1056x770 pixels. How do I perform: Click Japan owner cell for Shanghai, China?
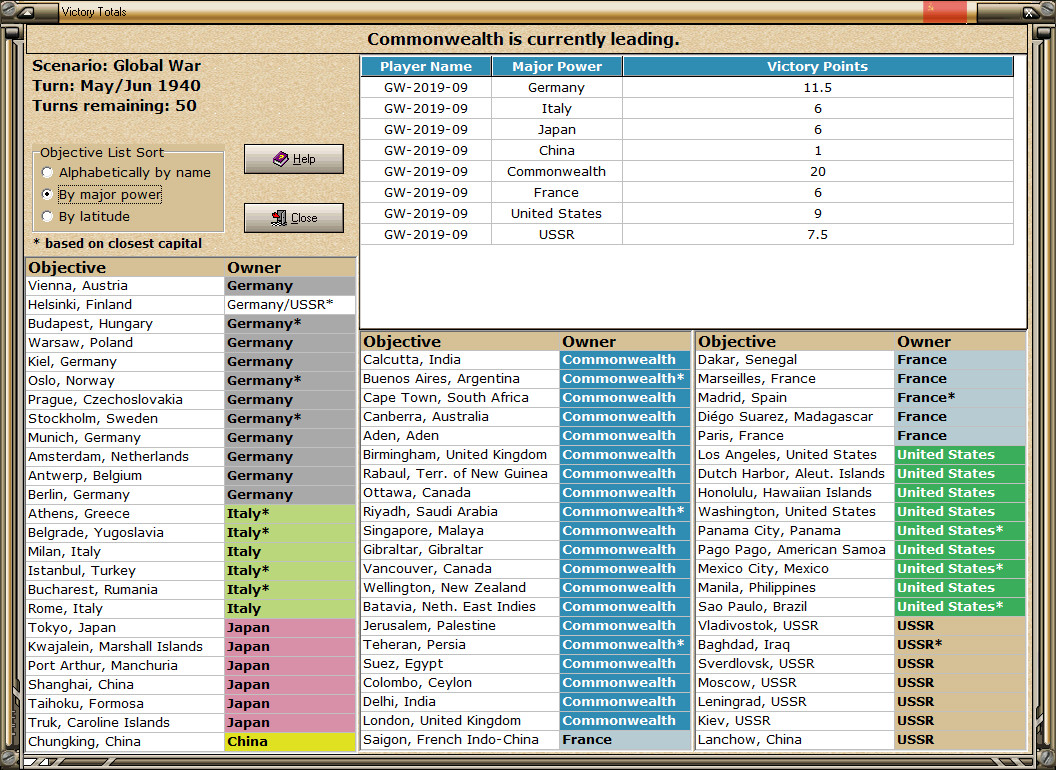pos(290,684)
